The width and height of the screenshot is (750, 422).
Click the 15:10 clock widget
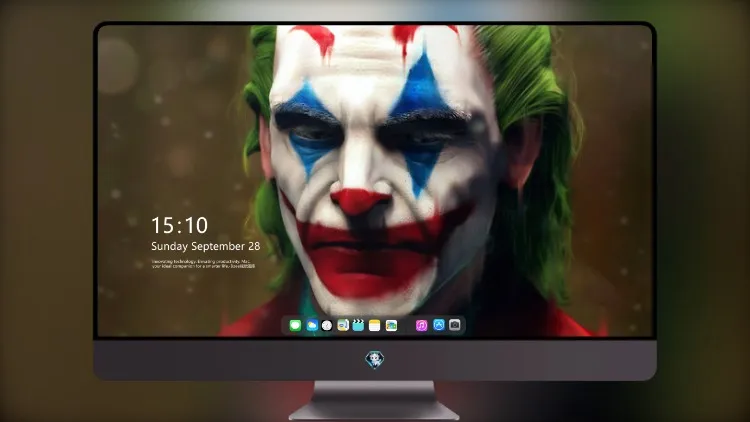[x=179, y=225]
